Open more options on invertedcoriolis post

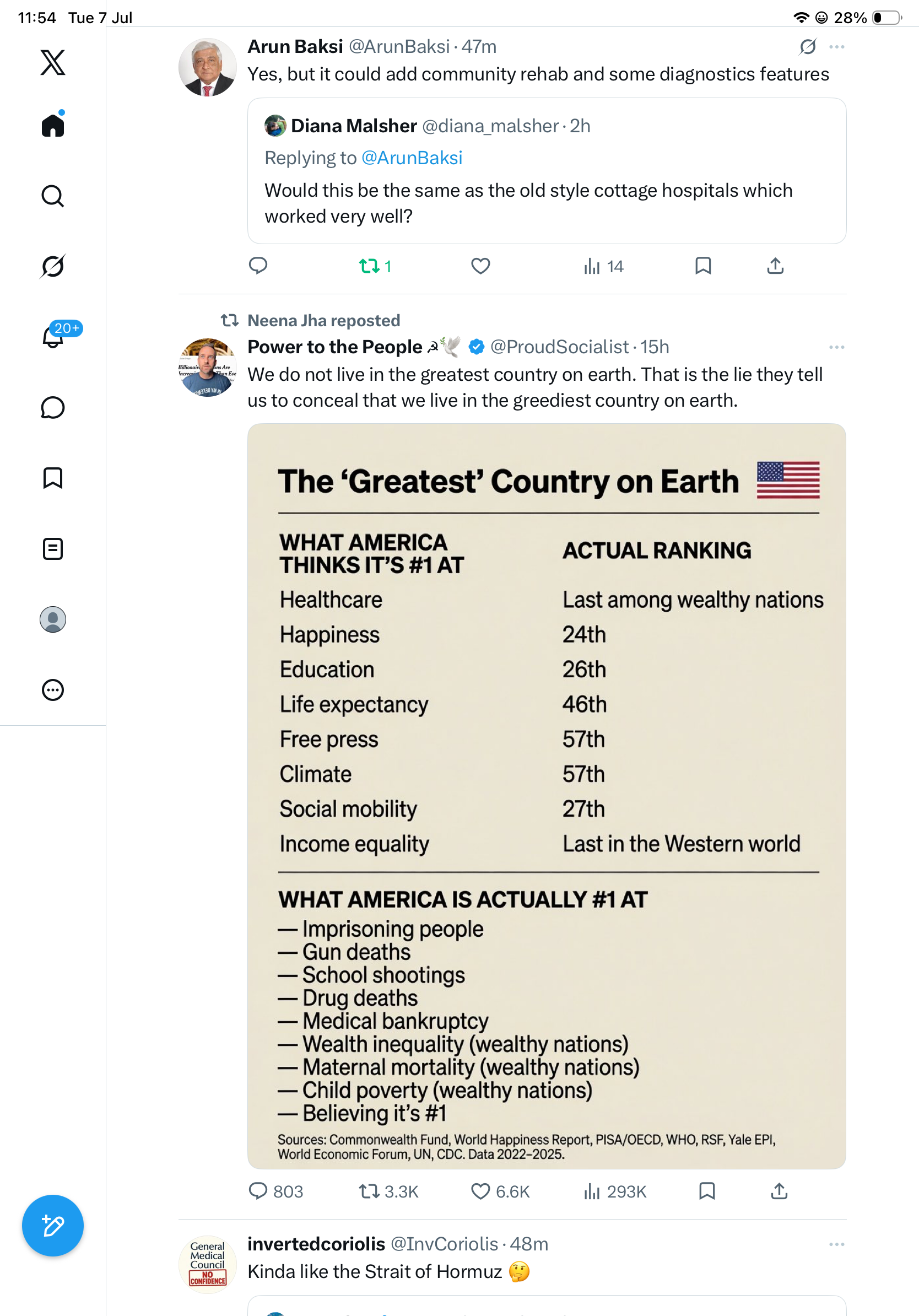tap(836, 1244)
